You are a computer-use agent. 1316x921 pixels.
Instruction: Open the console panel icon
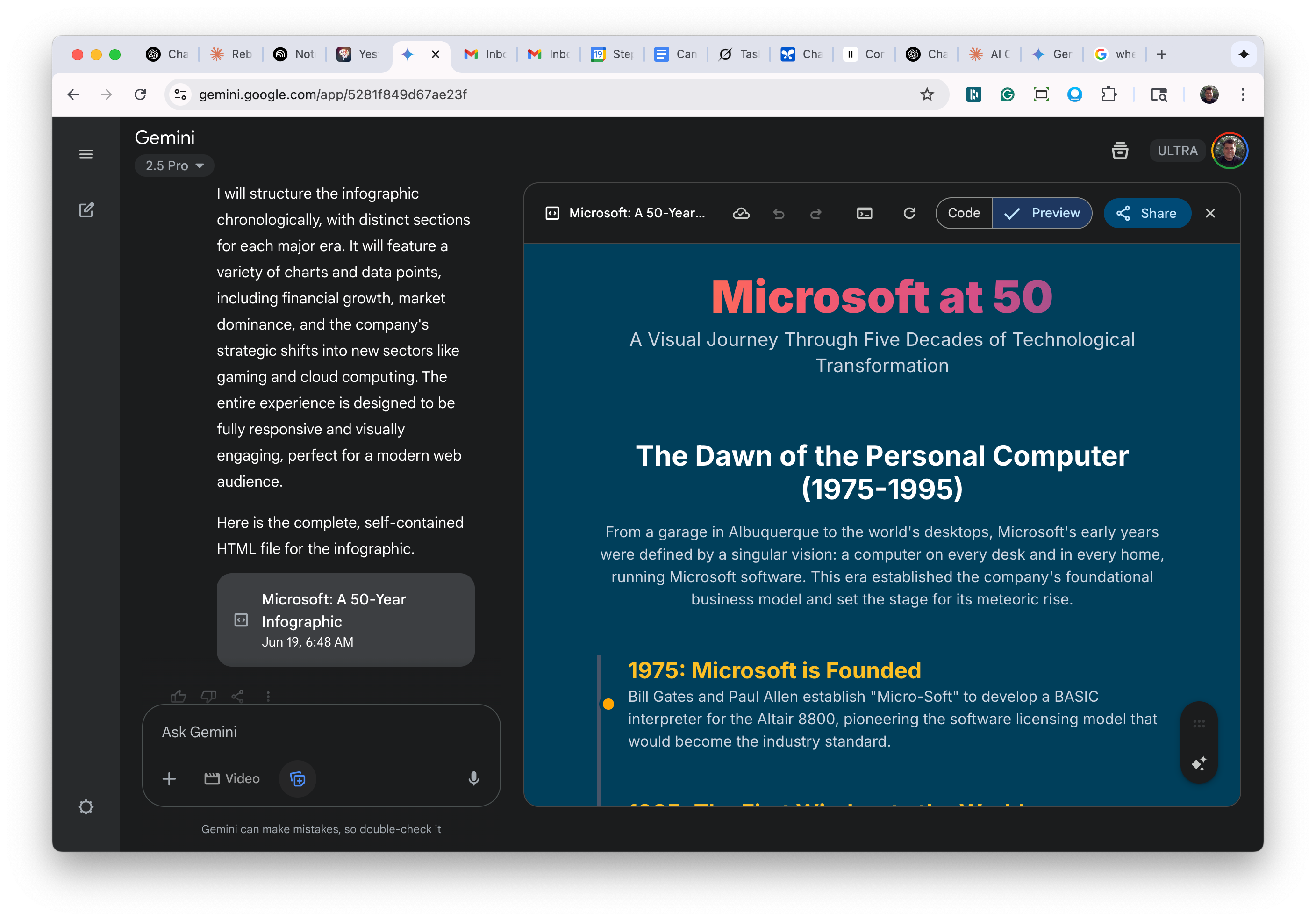(865, 214)
